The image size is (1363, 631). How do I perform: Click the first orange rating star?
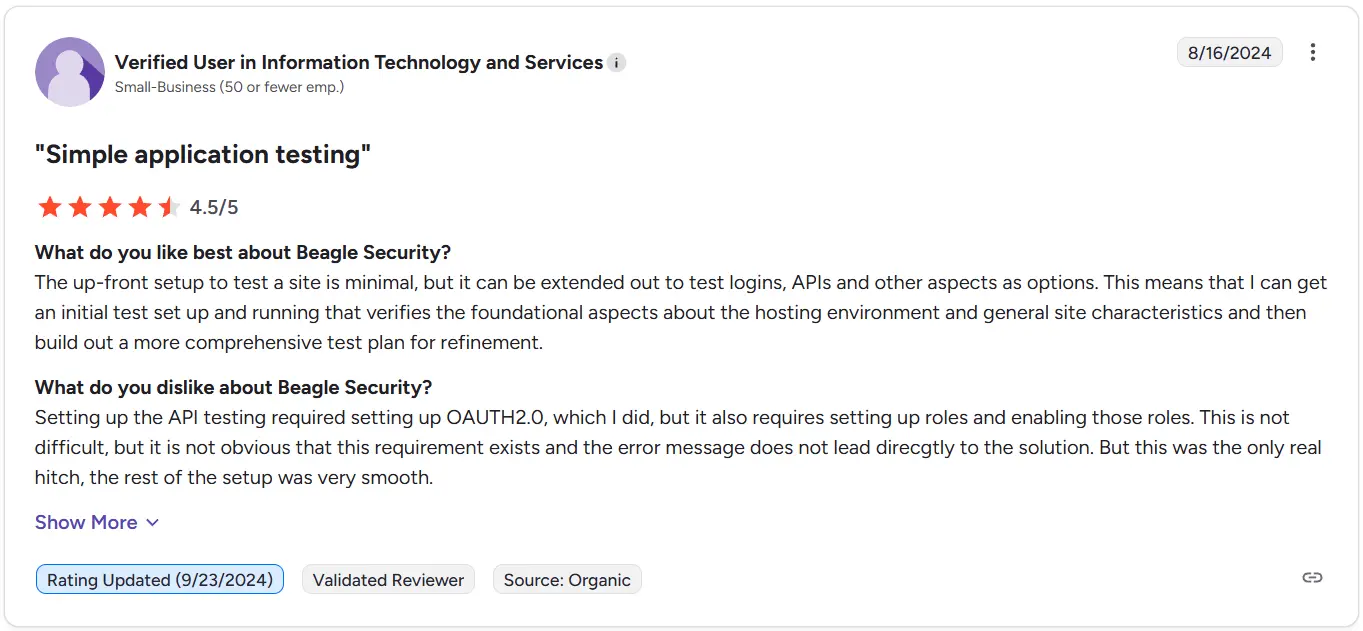point(49,207)
